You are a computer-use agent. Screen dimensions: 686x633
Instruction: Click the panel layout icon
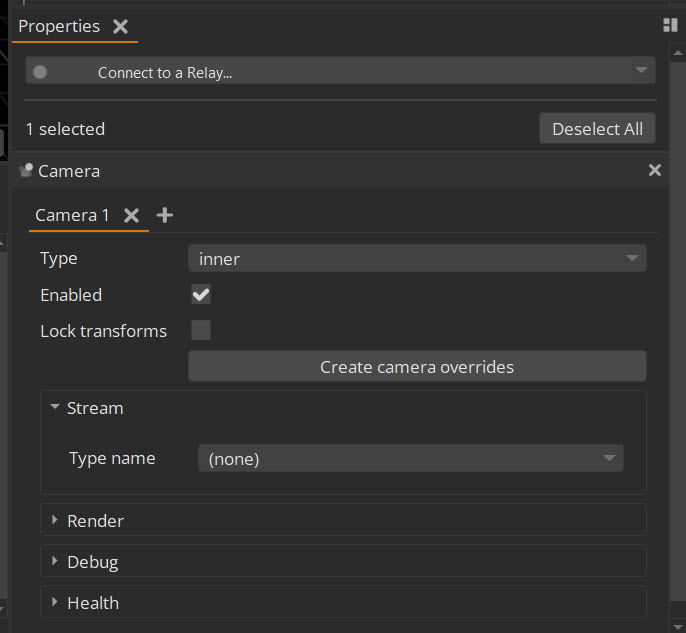point(670,25)
